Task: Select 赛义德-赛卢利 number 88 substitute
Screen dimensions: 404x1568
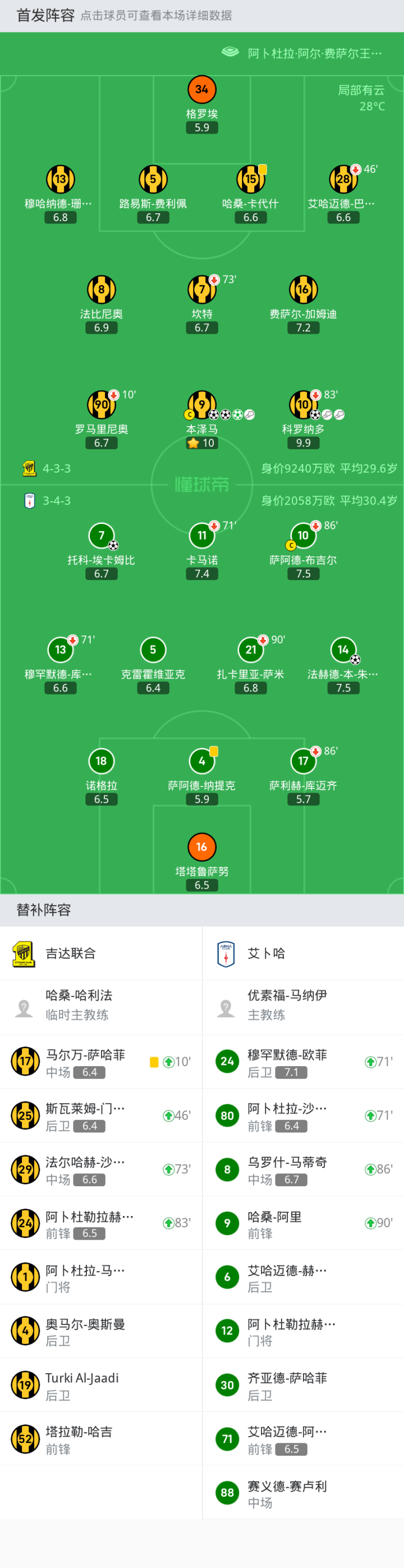Action: [x=287, y=1493]
